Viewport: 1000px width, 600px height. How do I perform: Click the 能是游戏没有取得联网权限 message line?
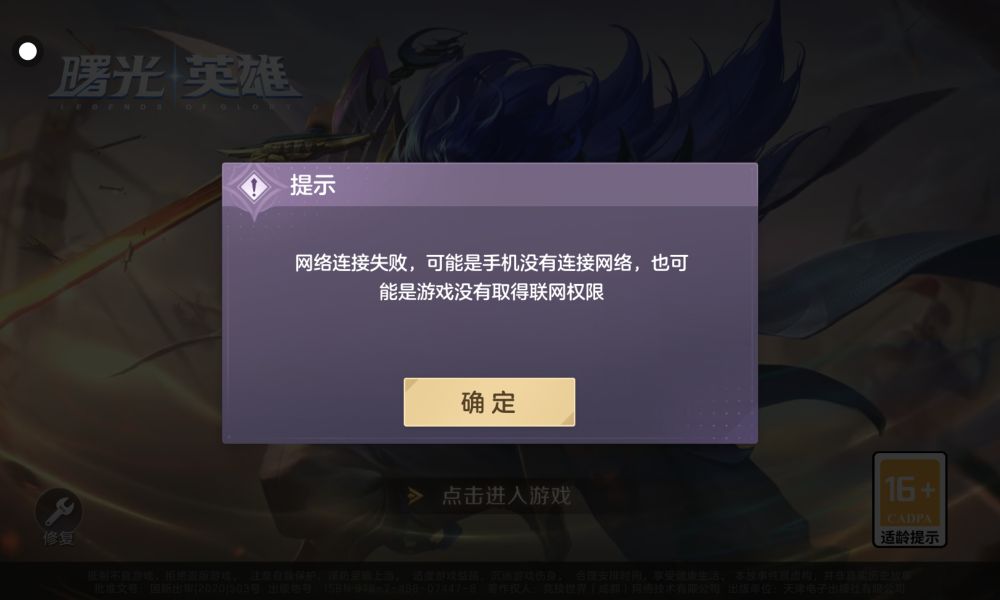point(491,292)
